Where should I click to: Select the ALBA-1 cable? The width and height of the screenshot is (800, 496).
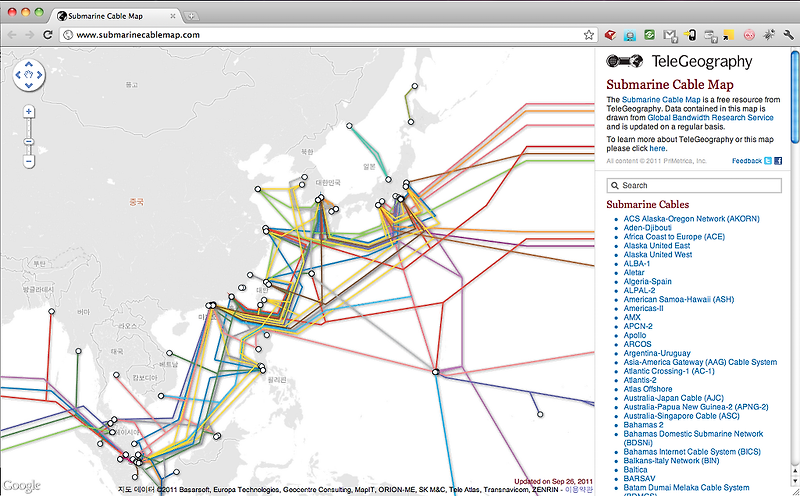[x=637, y=263]
